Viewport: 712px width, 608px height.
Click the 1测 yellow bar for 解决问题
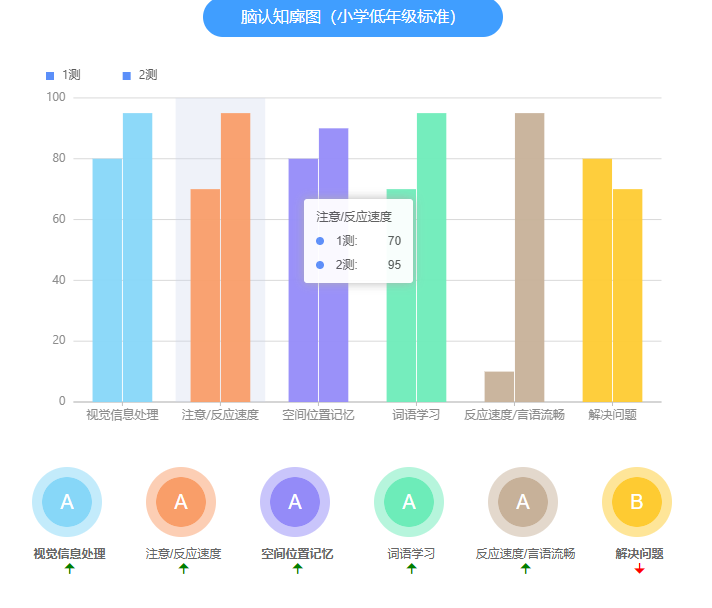tap(597, 280)
